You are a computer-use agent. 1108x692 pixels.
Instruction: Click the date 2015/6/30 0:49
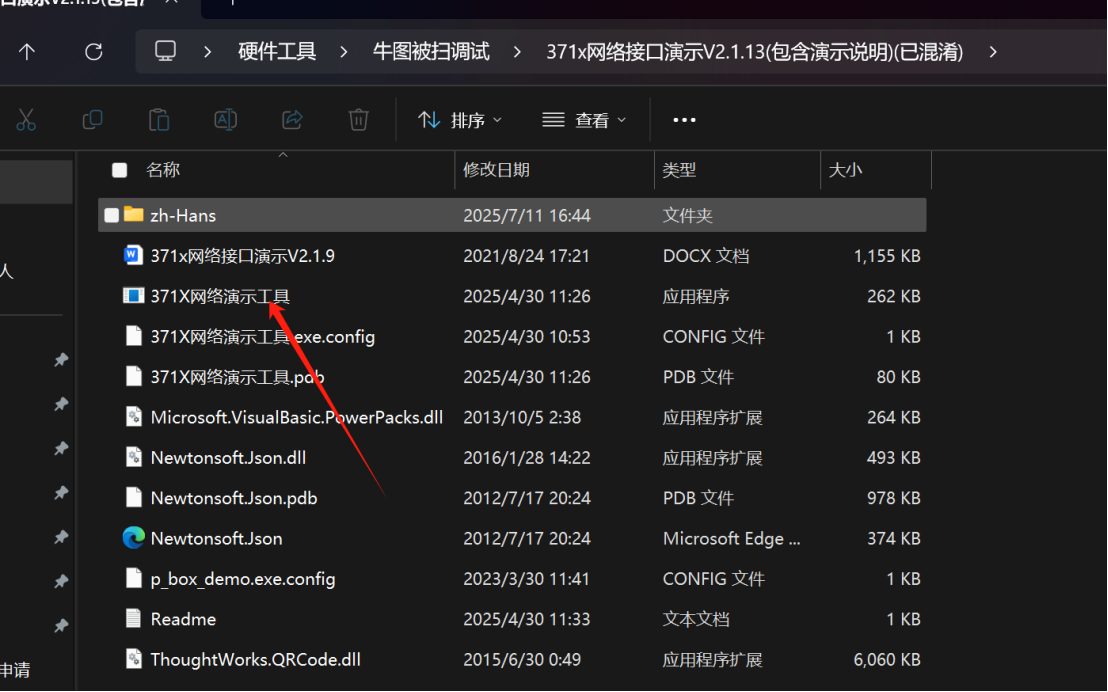click(521, 659)
